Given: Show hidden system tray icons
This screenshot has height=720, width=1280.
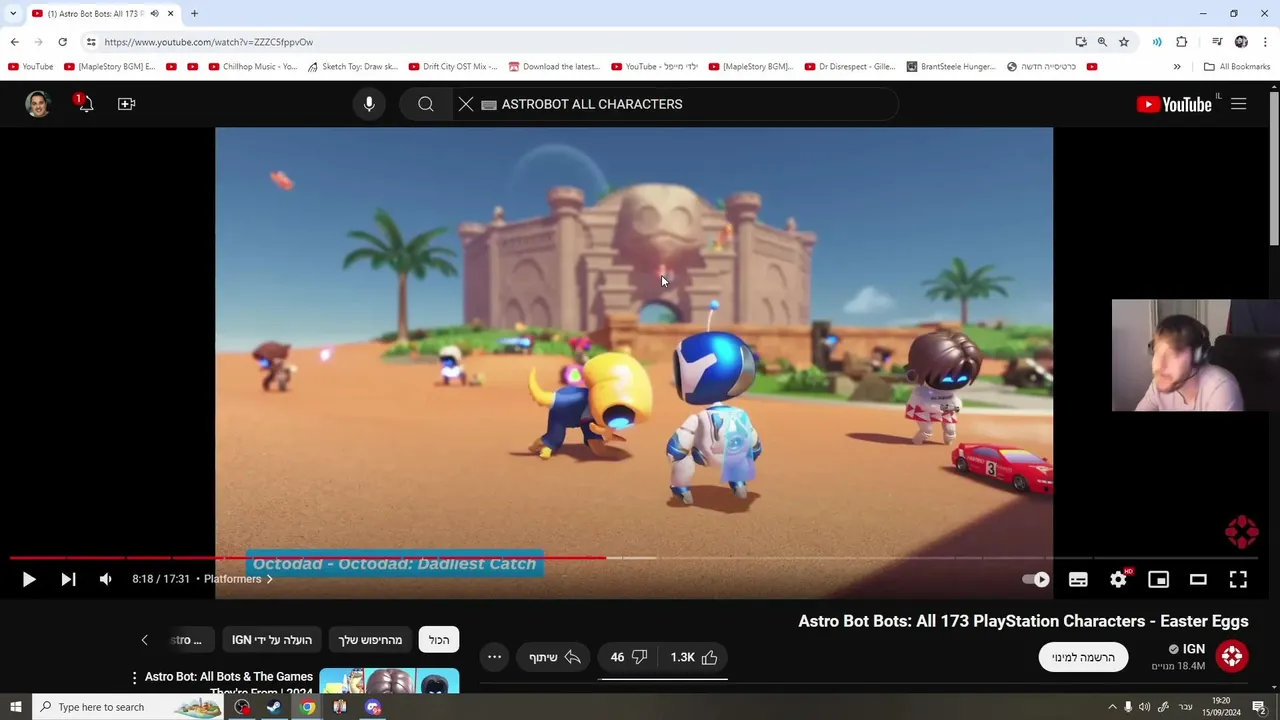Looking at the screenshot, I should (x=1112, y=707).
